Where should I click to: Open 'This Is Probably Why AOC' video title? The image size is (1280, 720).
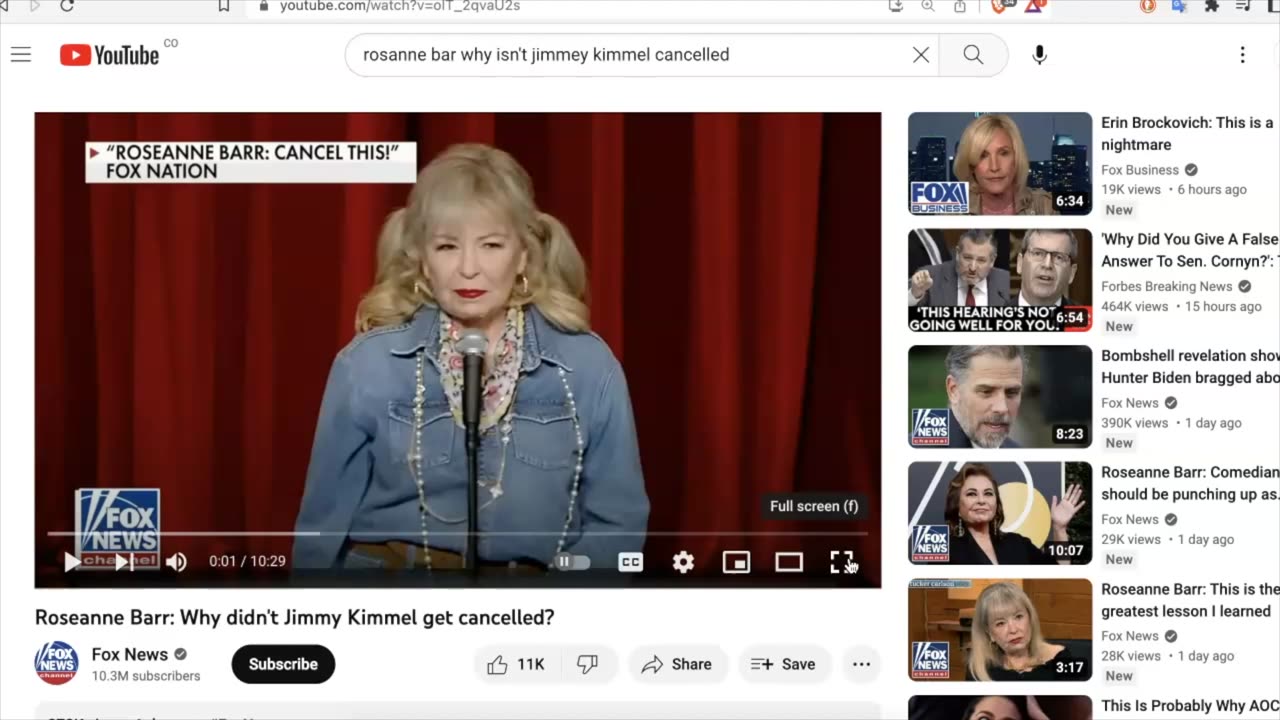pos(1188,706)
